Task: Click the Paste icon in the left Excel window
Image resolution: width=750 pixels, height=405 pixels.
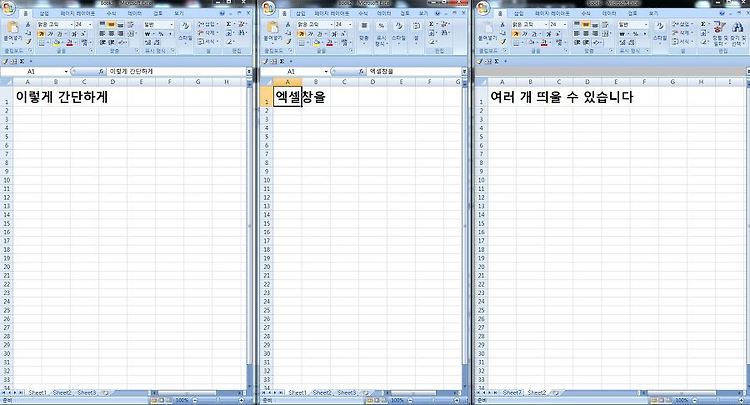Action: point(13,27)
